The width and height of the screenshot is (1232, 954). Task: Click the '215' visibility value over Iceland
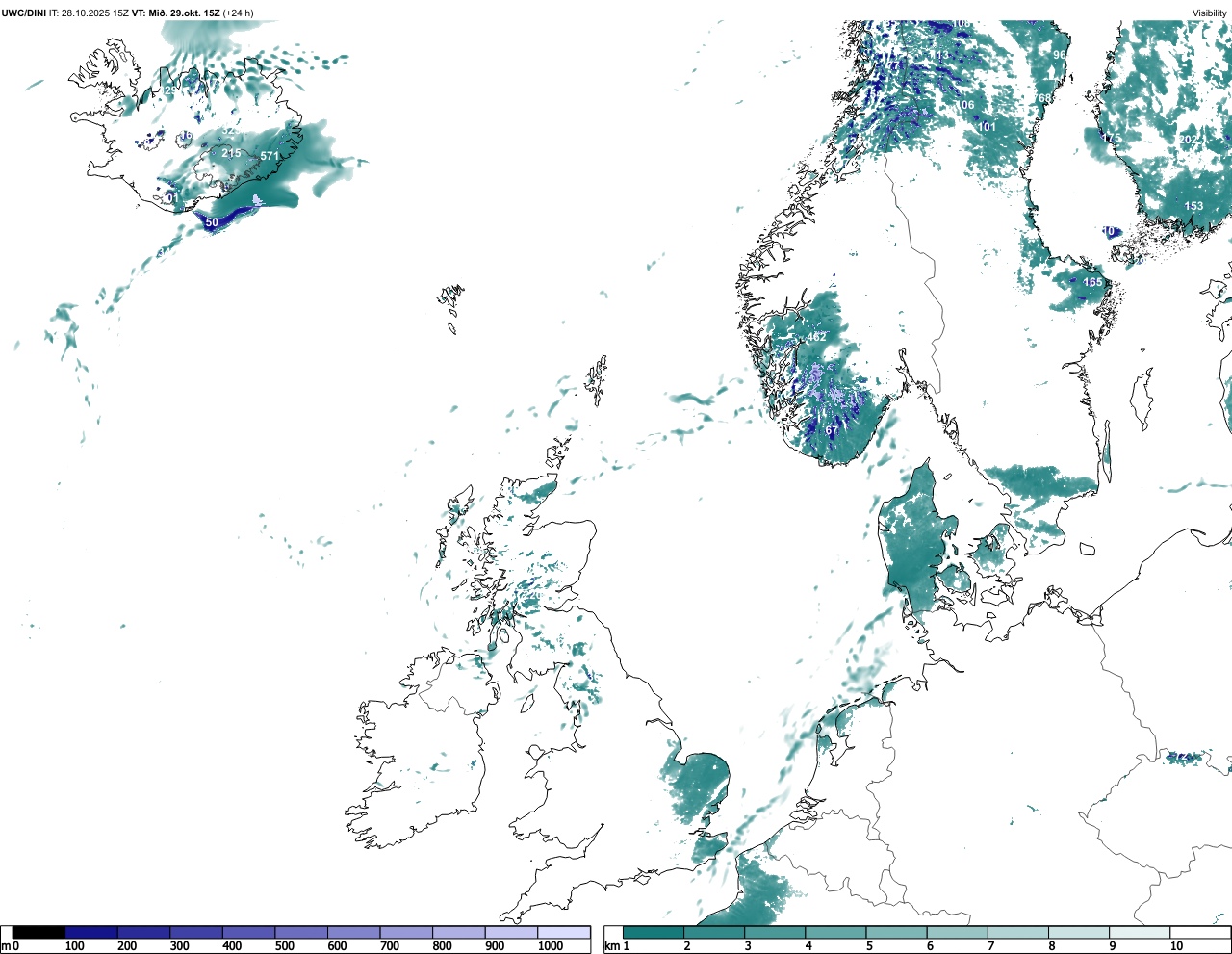tap(231, 153)
